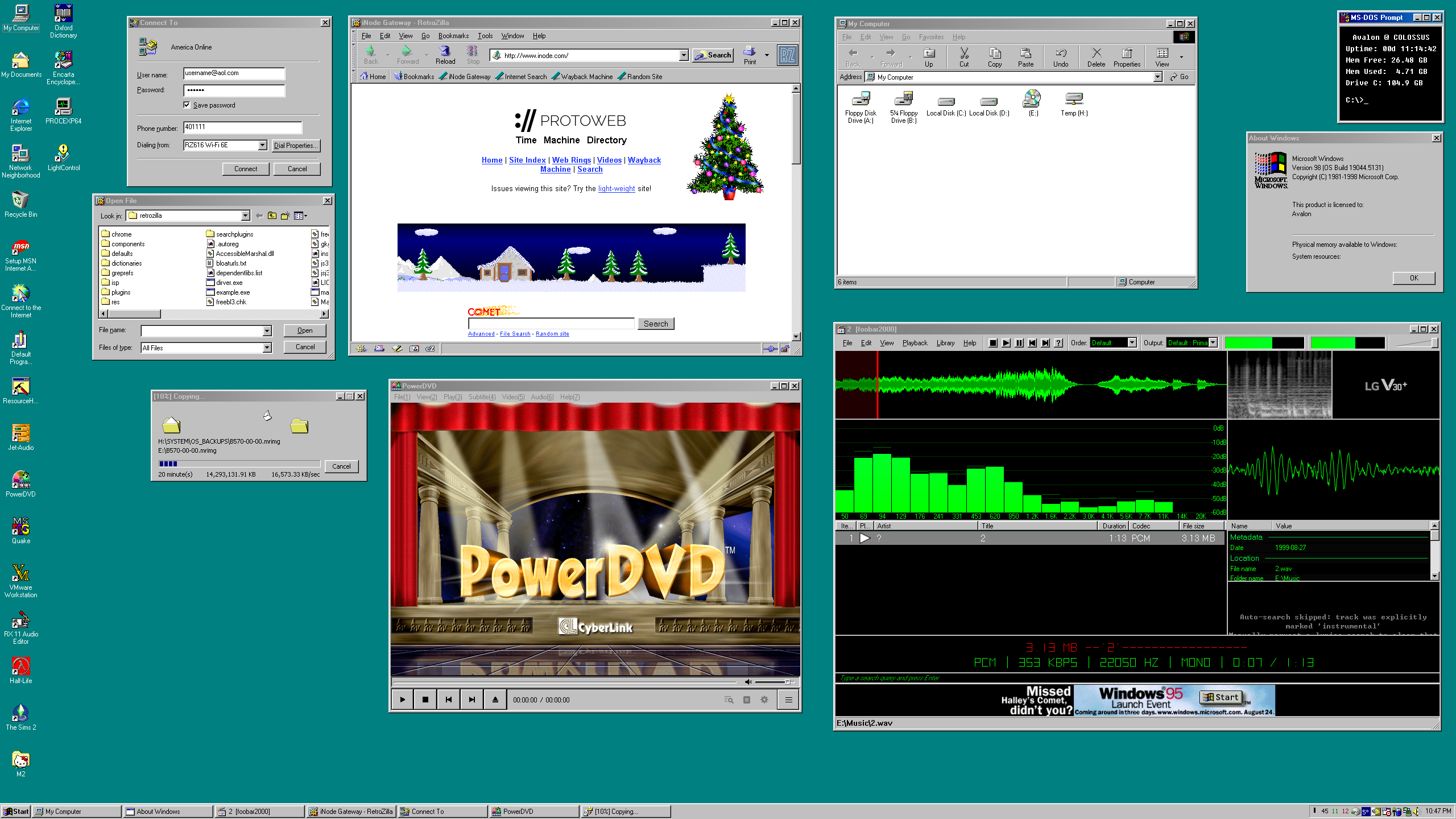
Task: Expand the Files of type dropdown
Action: pyautogui.click(x=267, y=348)
